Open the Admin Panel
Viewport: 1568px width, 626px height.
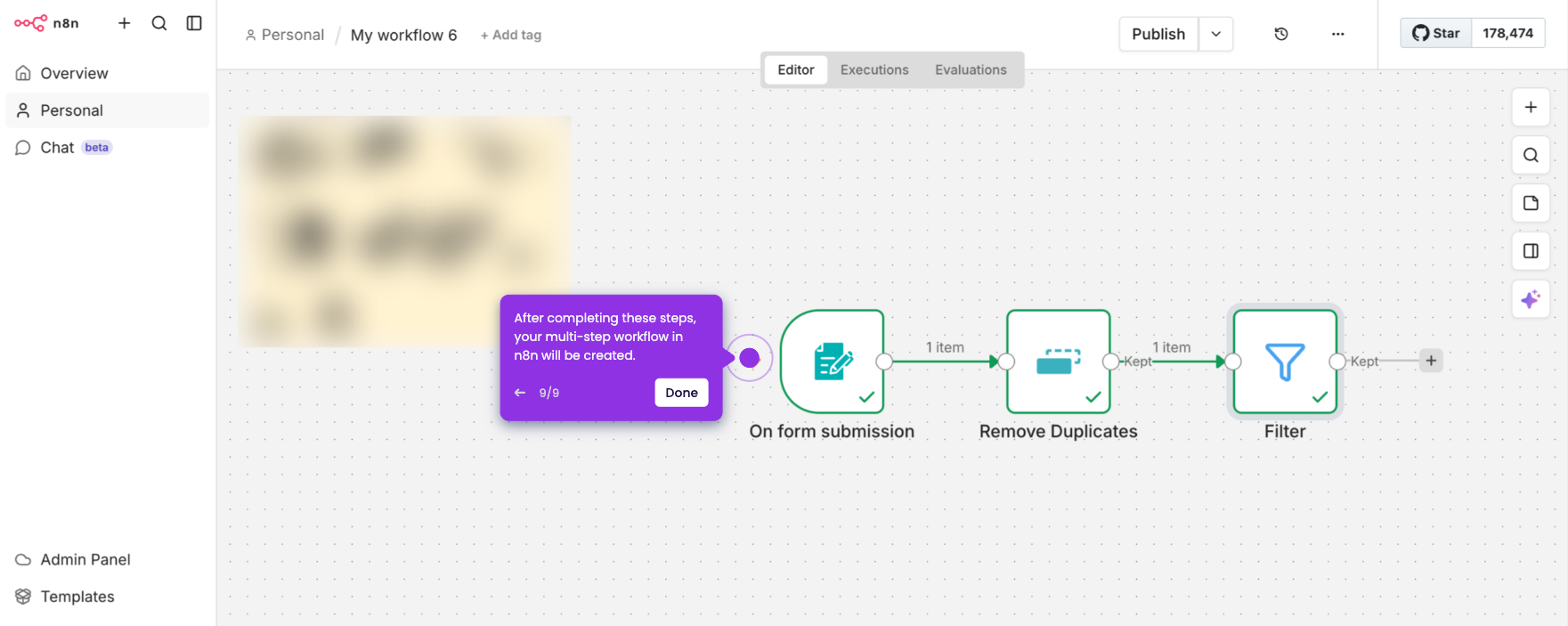pos(108,559)
